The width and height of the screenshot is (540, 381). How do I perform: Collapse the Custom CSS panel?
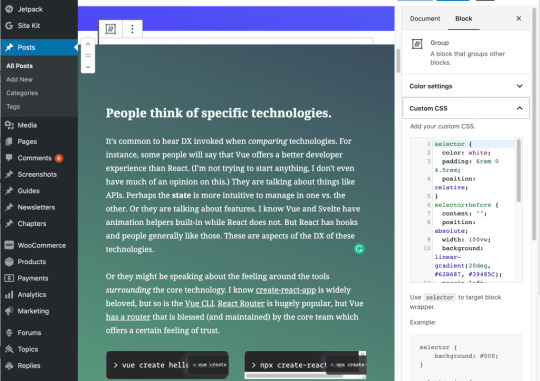466,108
